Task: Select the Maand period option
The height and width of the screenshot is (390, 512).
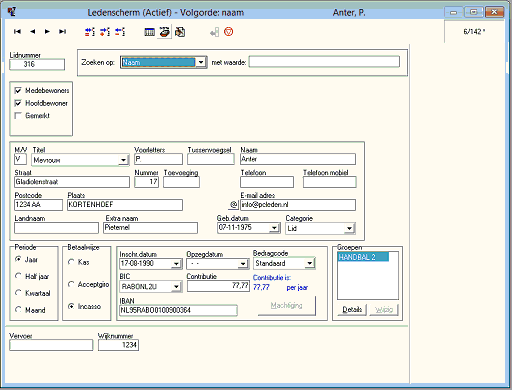Action: (18, 310)
